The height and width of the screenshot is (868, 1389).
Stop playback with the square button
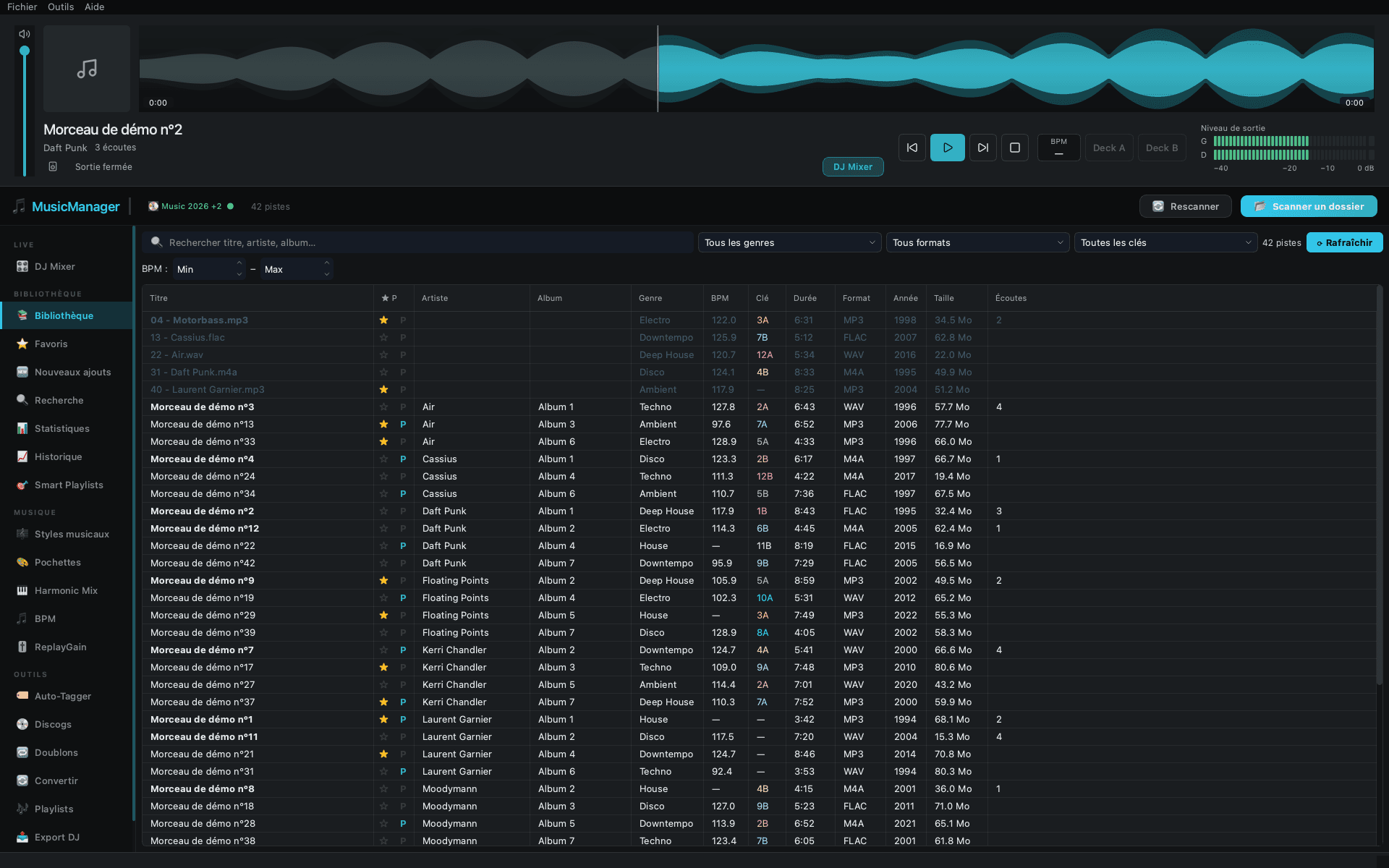(x=1014, y=148)
